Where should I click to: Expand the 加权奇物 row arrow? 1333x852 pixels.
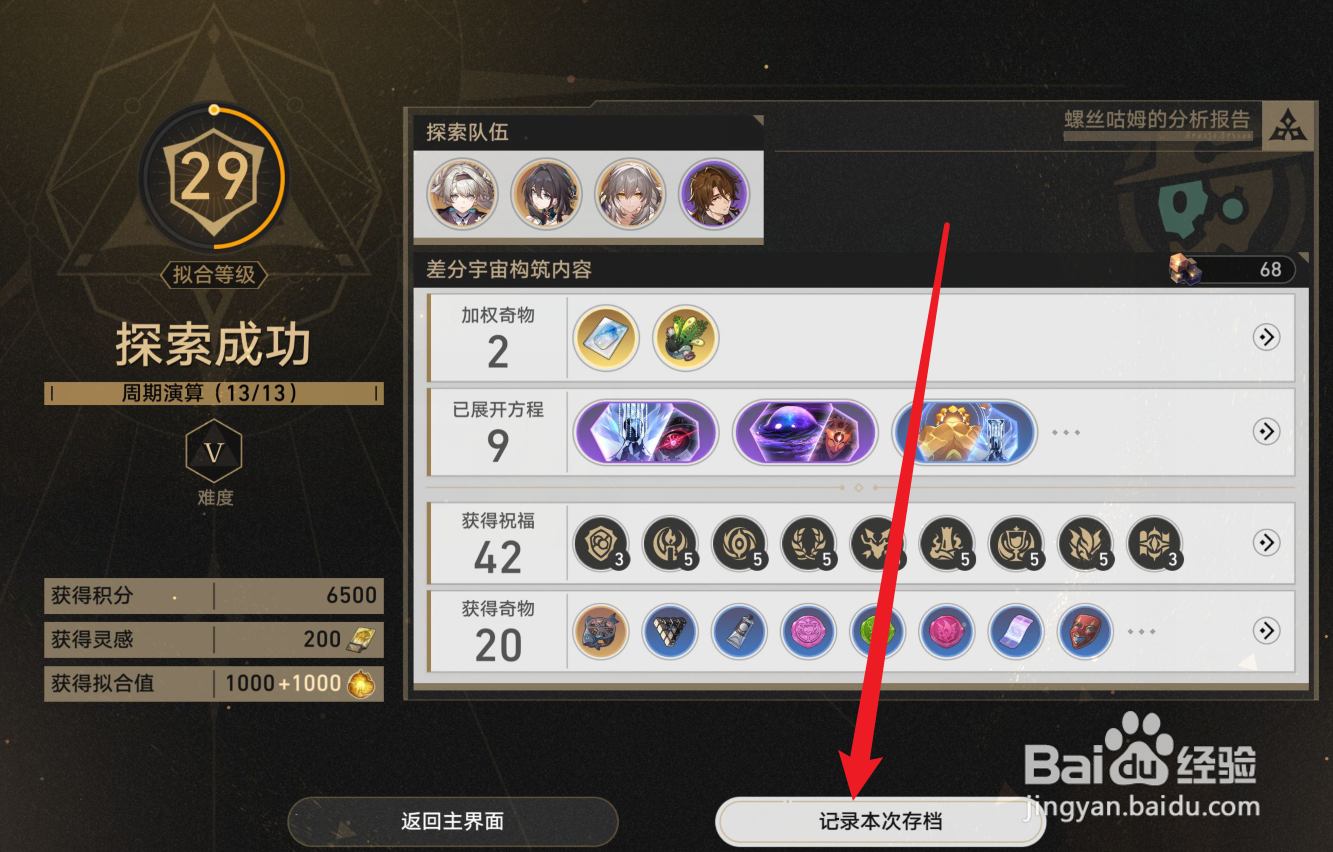[x=1266, y=338]
